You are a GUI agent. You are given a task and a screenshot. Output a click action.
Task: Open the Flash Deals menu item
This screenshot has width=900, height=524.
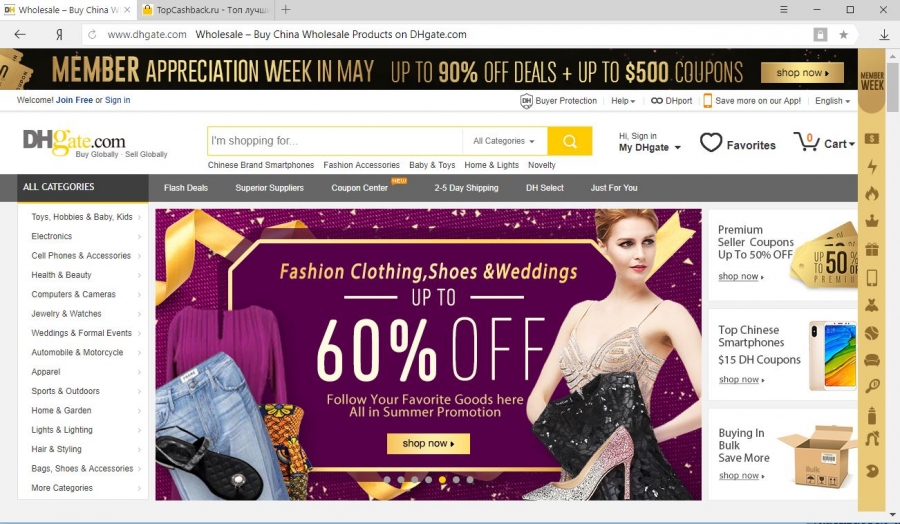pyautogui.click(x=186, y=188)
